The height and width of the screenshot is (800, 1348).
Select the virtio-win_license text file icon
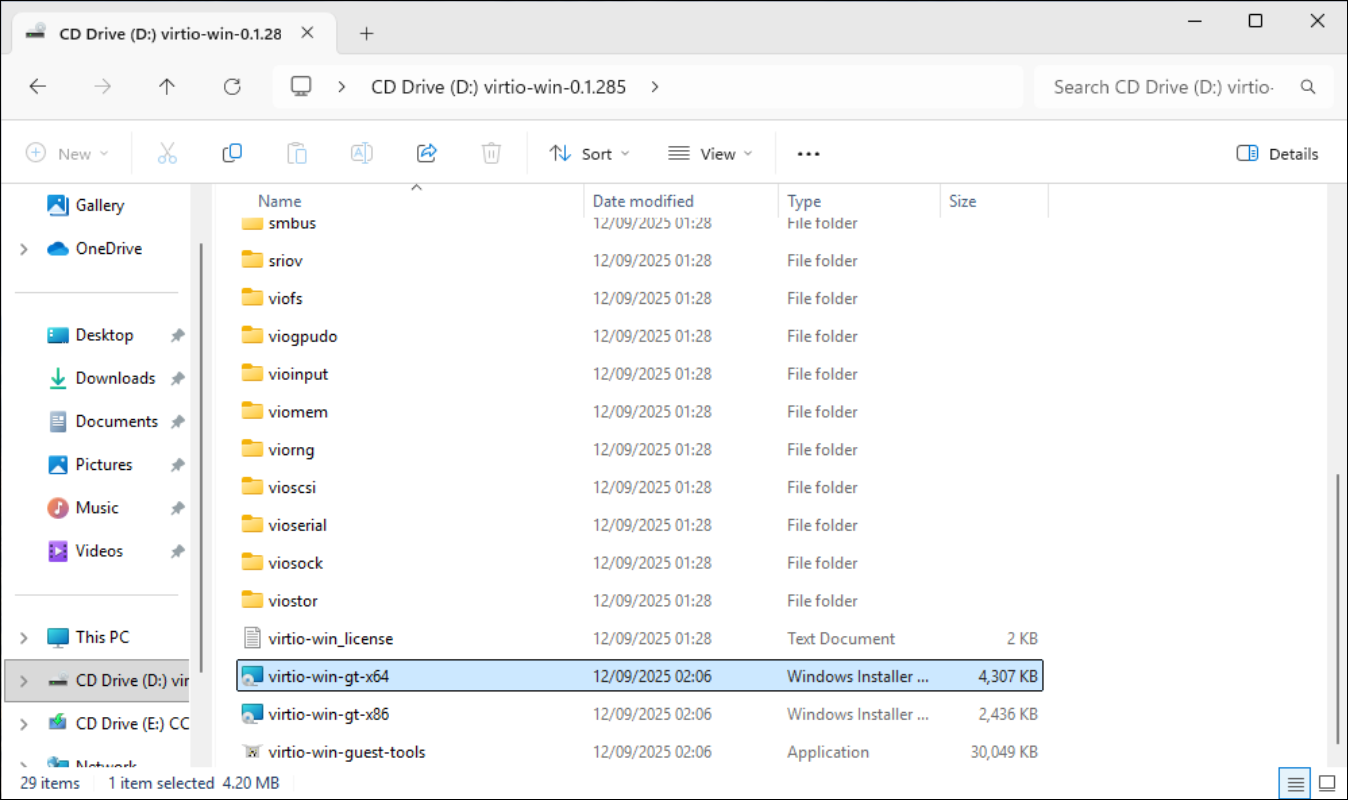[x=252, y=638]
